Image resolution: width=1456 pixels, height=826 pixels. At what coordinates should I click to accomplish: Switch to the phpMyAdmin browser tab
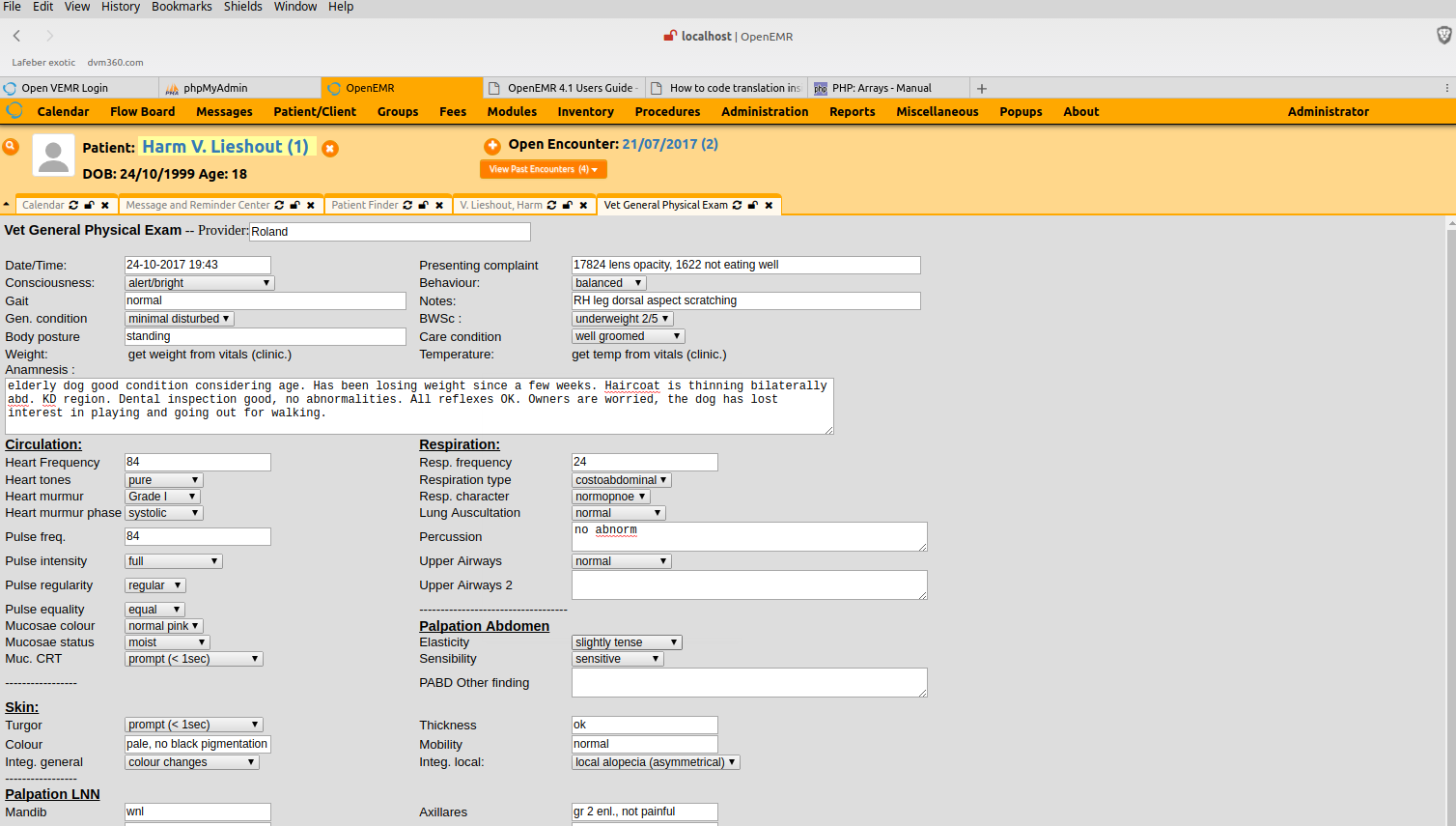coord(239,88)
